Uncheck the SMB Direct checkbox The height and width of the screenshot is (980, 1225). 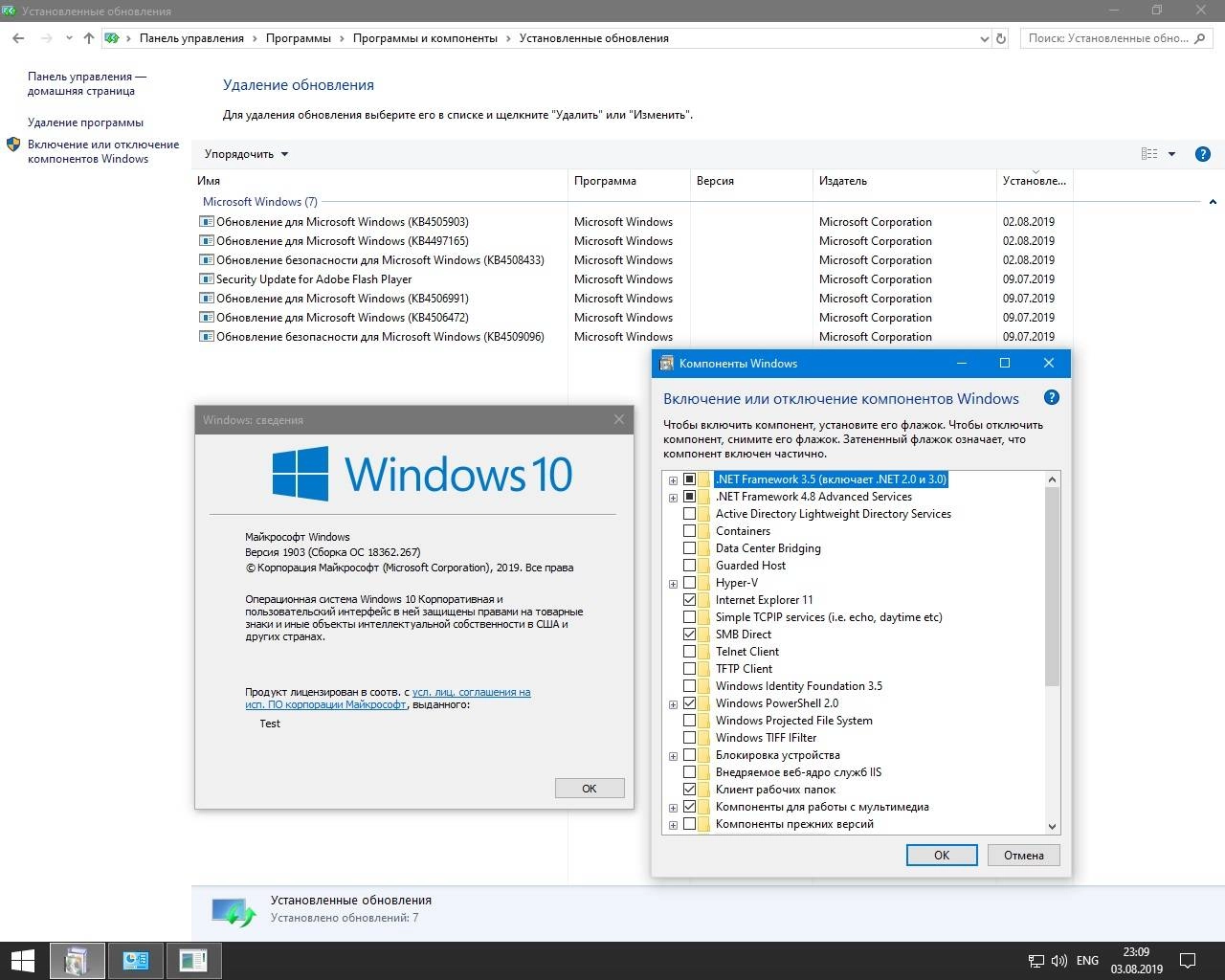point(689,634)
